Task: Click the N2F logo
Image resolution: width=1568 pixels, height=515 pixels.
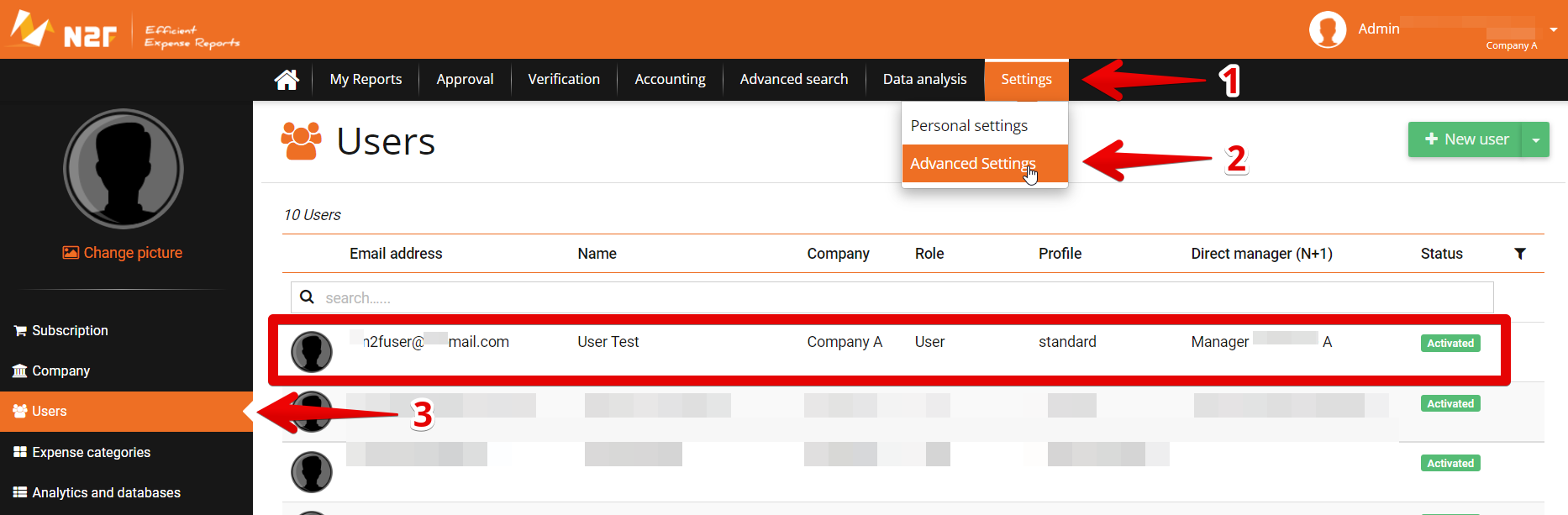Action: 64,29
